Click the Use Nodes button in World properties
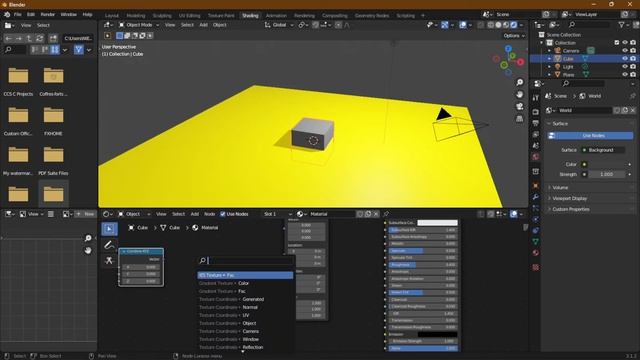 tap(591, 136)
